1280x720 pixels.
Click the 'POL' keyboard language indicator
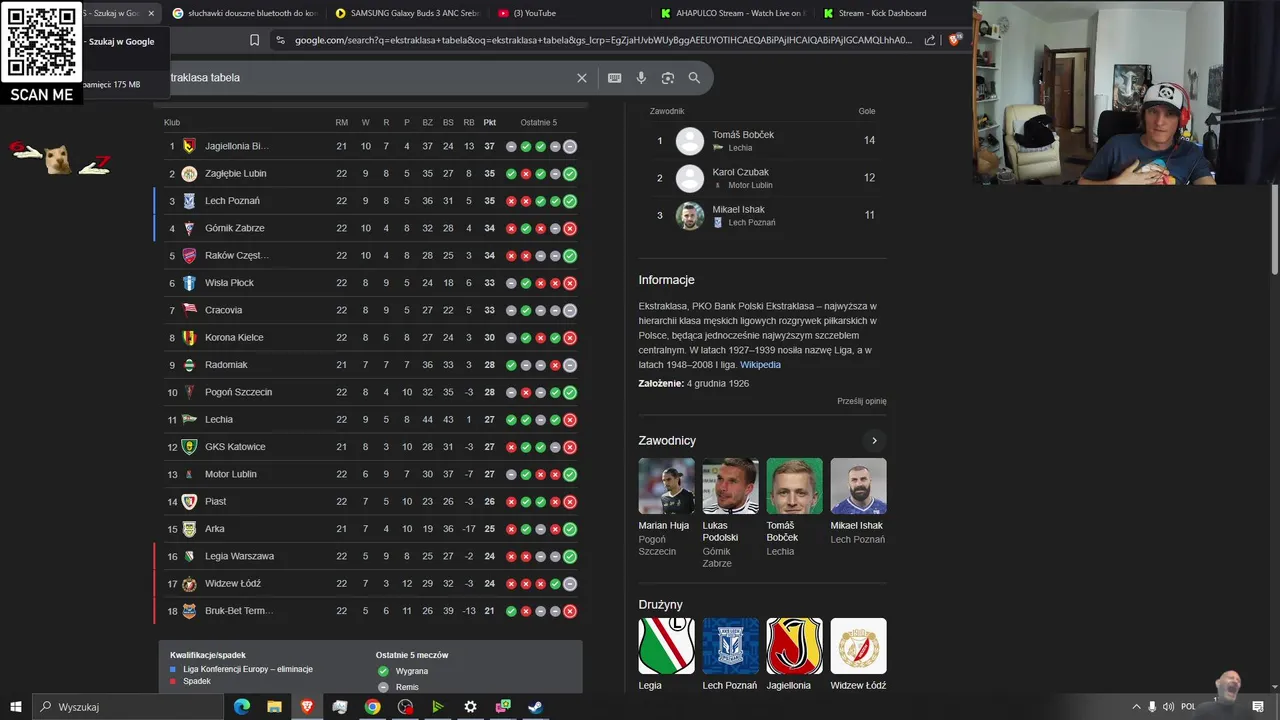click(x=1188, y=707)
